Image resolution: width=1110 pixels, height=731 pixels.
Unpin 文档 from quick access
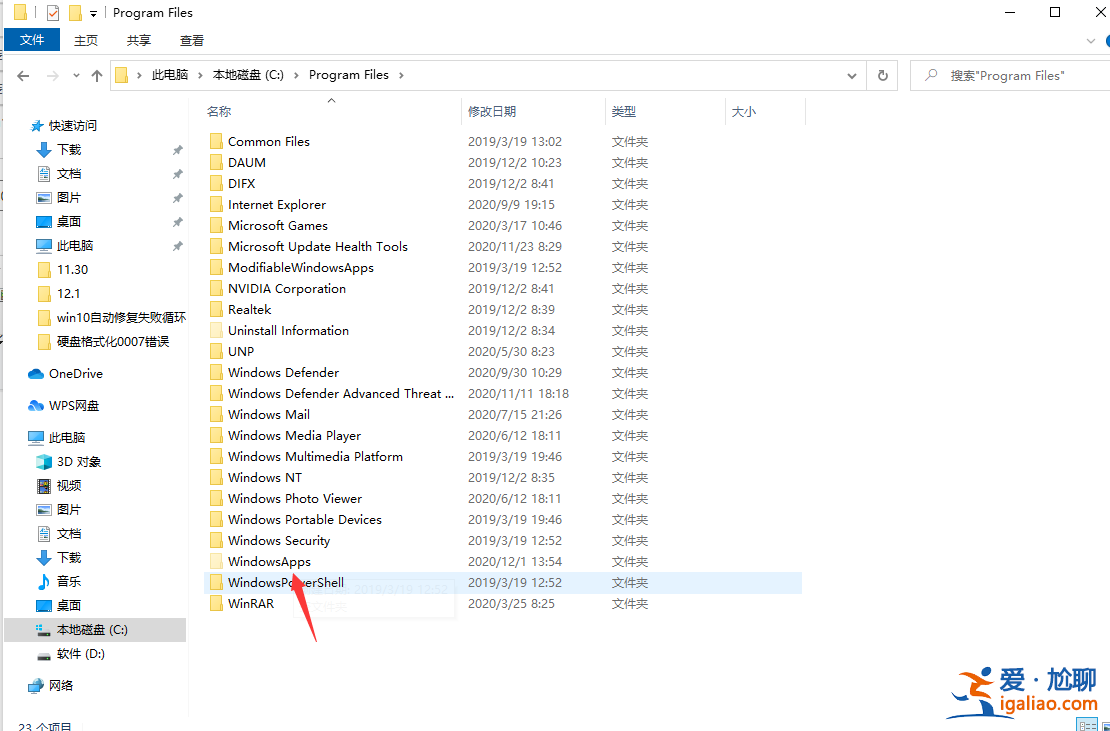pyautogui.click(x=178, y=173)
